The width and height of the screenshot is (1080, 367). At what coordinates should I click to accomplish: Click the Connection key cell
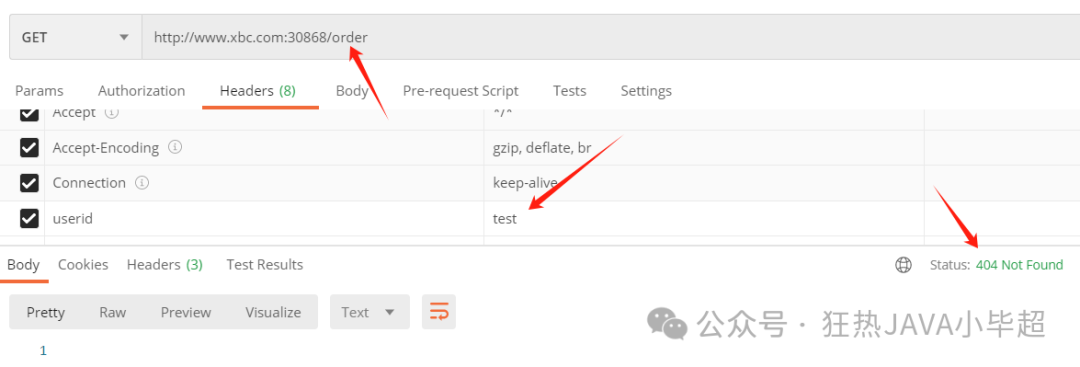point(264,183)
